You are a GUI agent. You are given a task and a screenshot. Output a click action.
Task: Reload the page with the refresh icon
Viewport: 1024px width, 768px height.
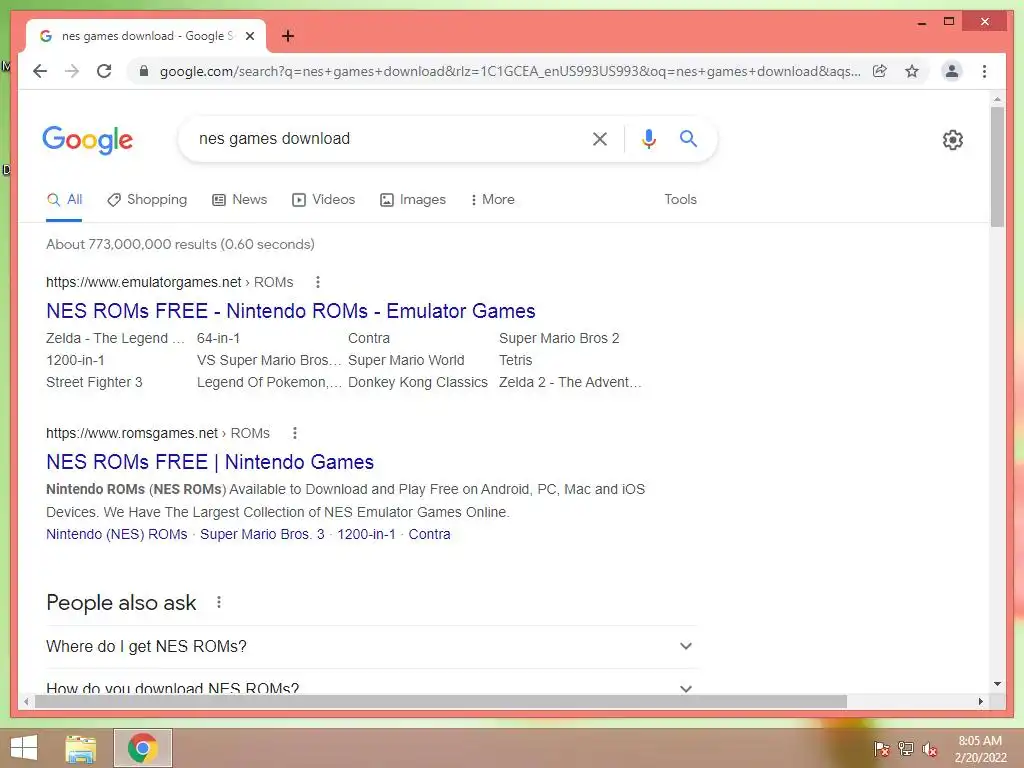pos(104,71)
